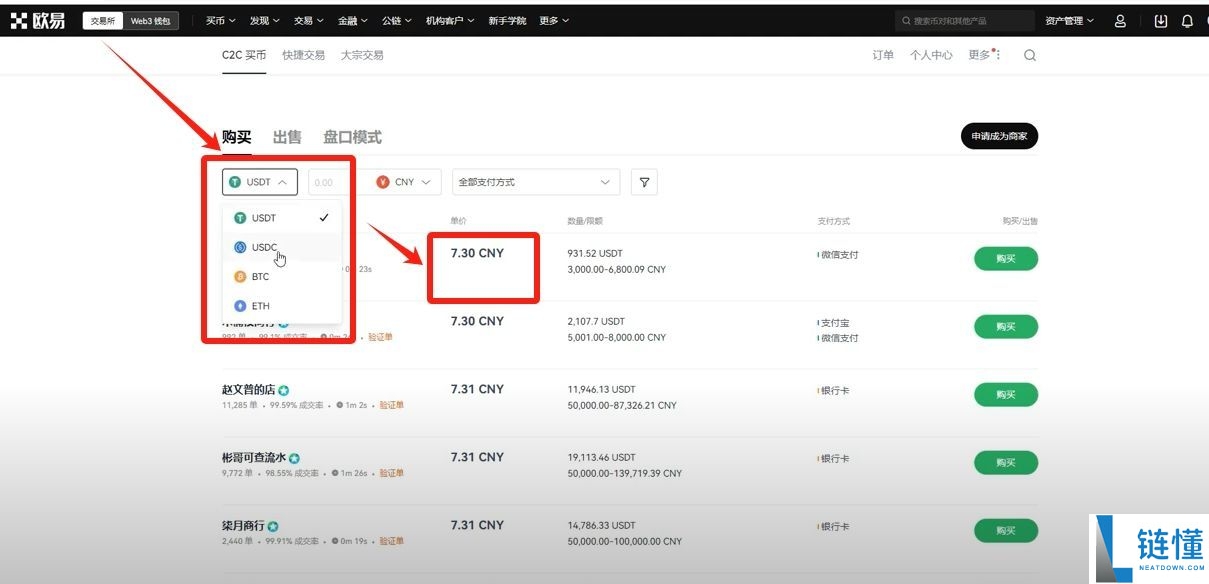1209x584 pixels.
Task: Click the 支付方式 column header
Action: [834, 221]
